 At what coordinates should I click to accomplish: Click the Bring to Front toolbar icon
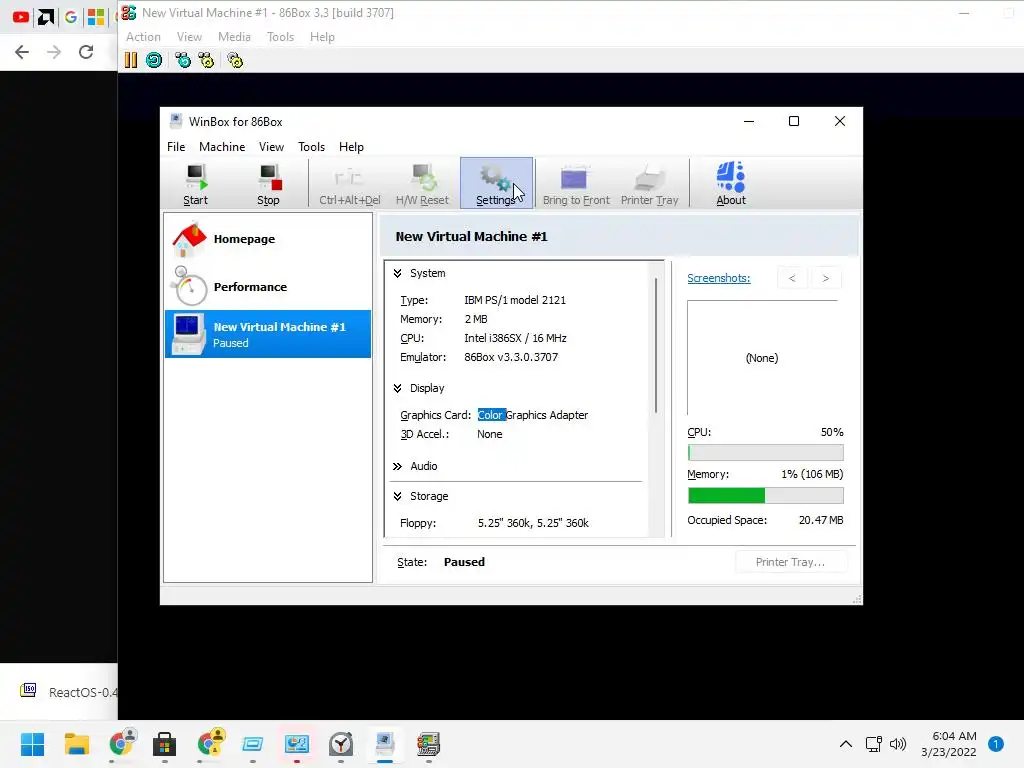575,184
